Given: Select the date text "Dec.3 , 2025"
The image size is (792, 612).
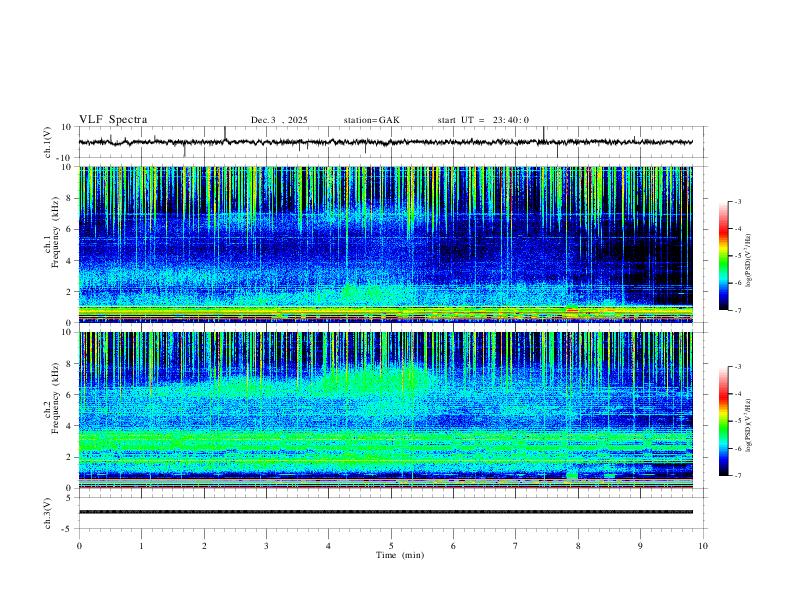Looking at the screenshot, I should tap(279, 120).
